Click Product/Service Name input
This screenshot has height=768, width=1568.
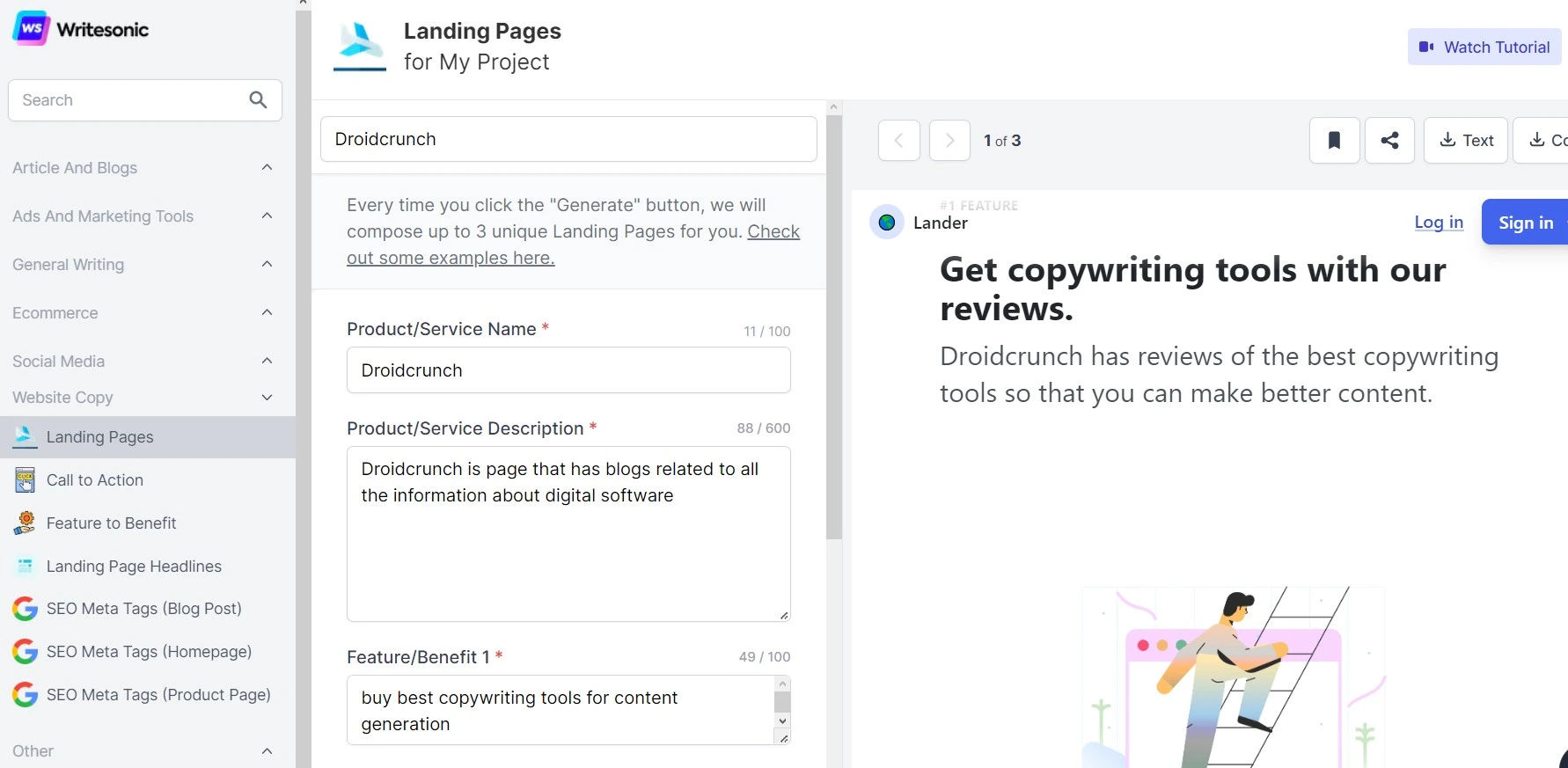point(568,370)
